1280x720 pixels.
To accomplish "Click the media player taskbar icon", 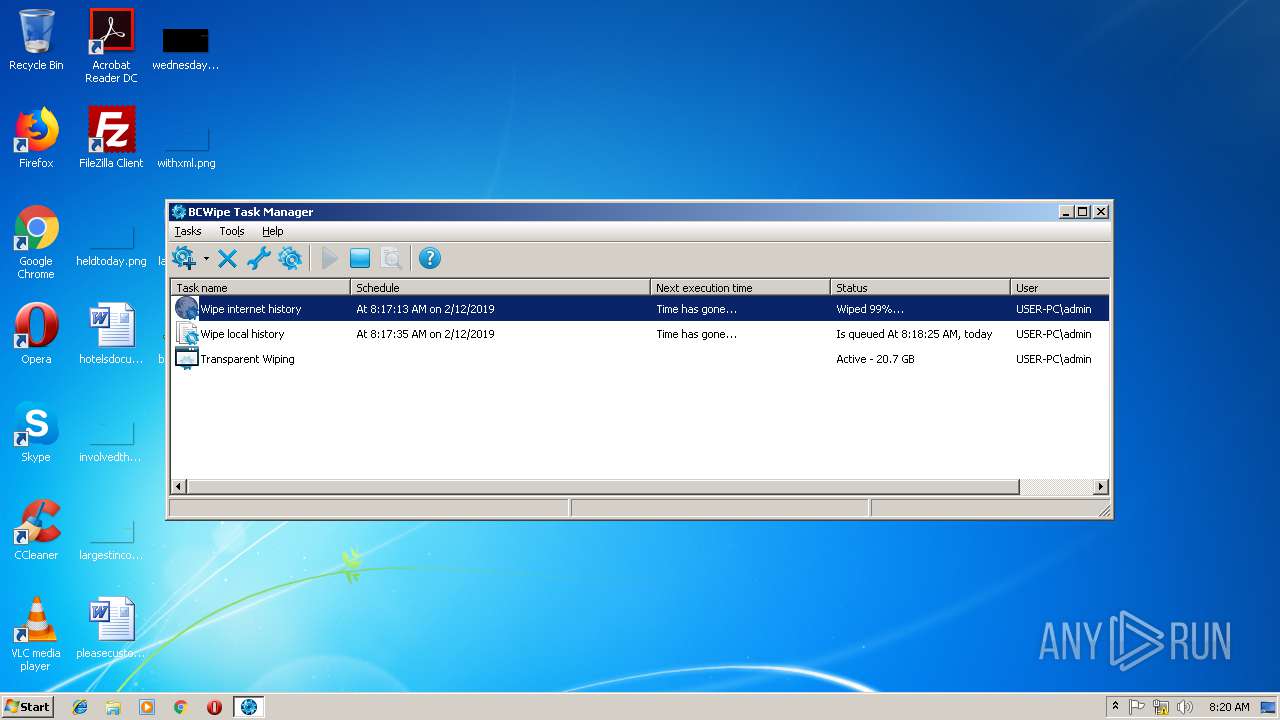I will pyautogui.click(x=147, y=707).
